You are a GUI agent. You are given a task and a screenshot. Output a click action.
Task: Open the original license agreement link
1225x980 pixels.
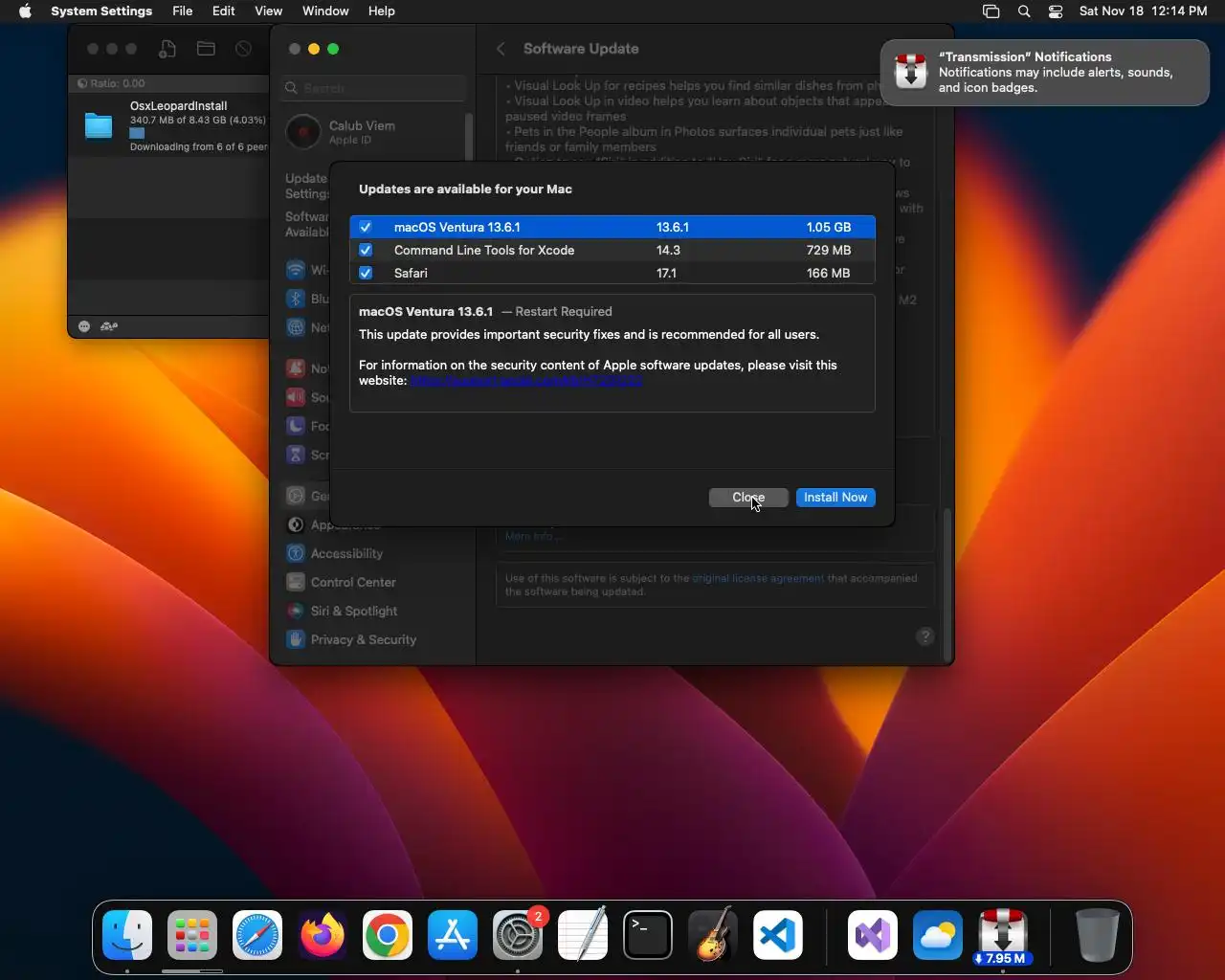coord(758,578)
